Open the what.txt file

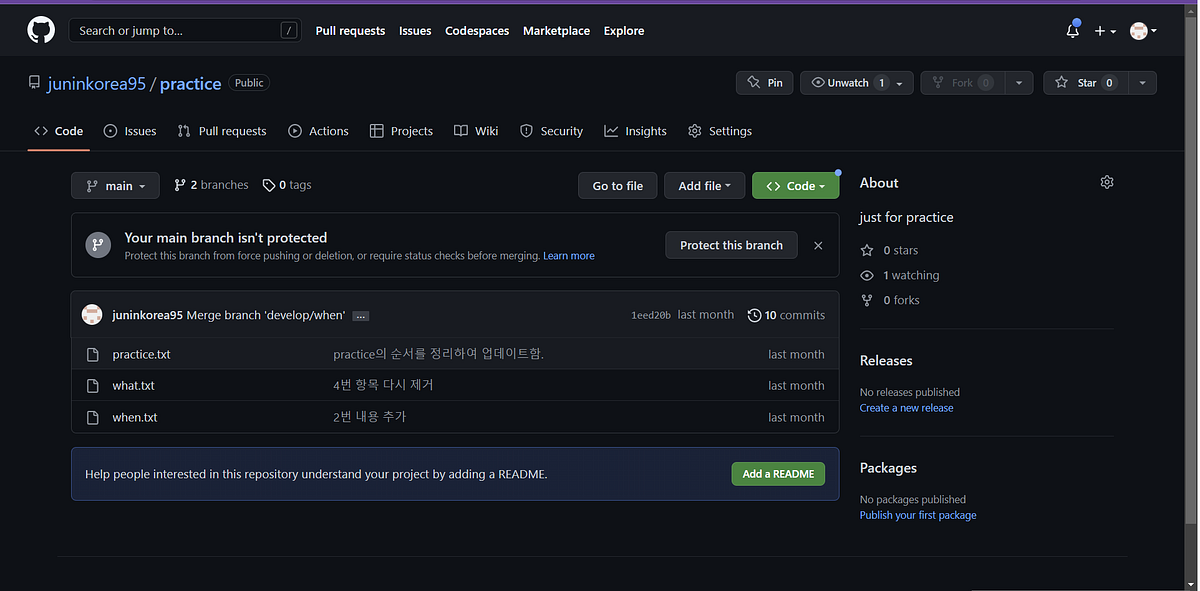[133, 385]
